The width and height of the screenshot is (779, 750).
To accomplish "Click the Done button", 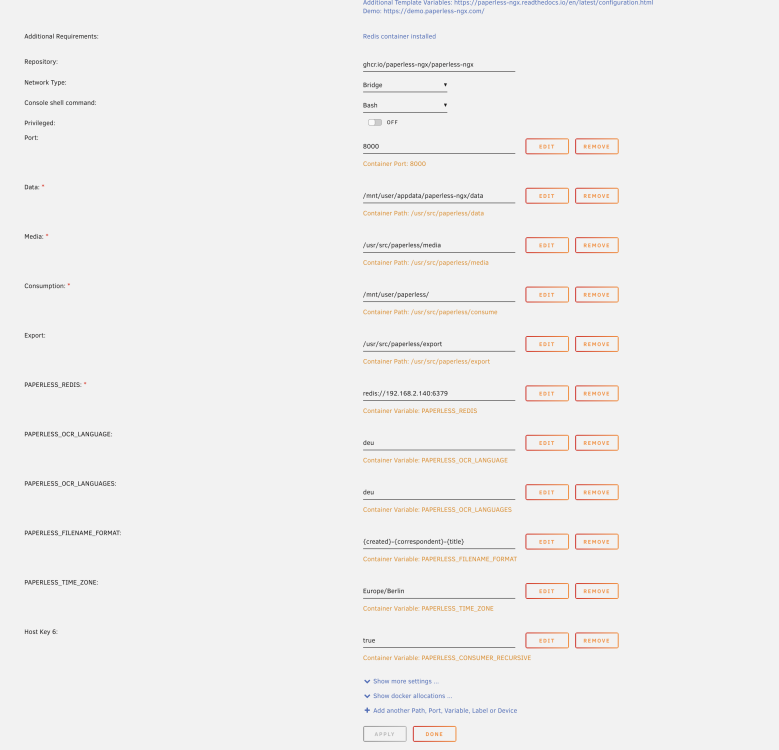I will click(x=434, y=734).
